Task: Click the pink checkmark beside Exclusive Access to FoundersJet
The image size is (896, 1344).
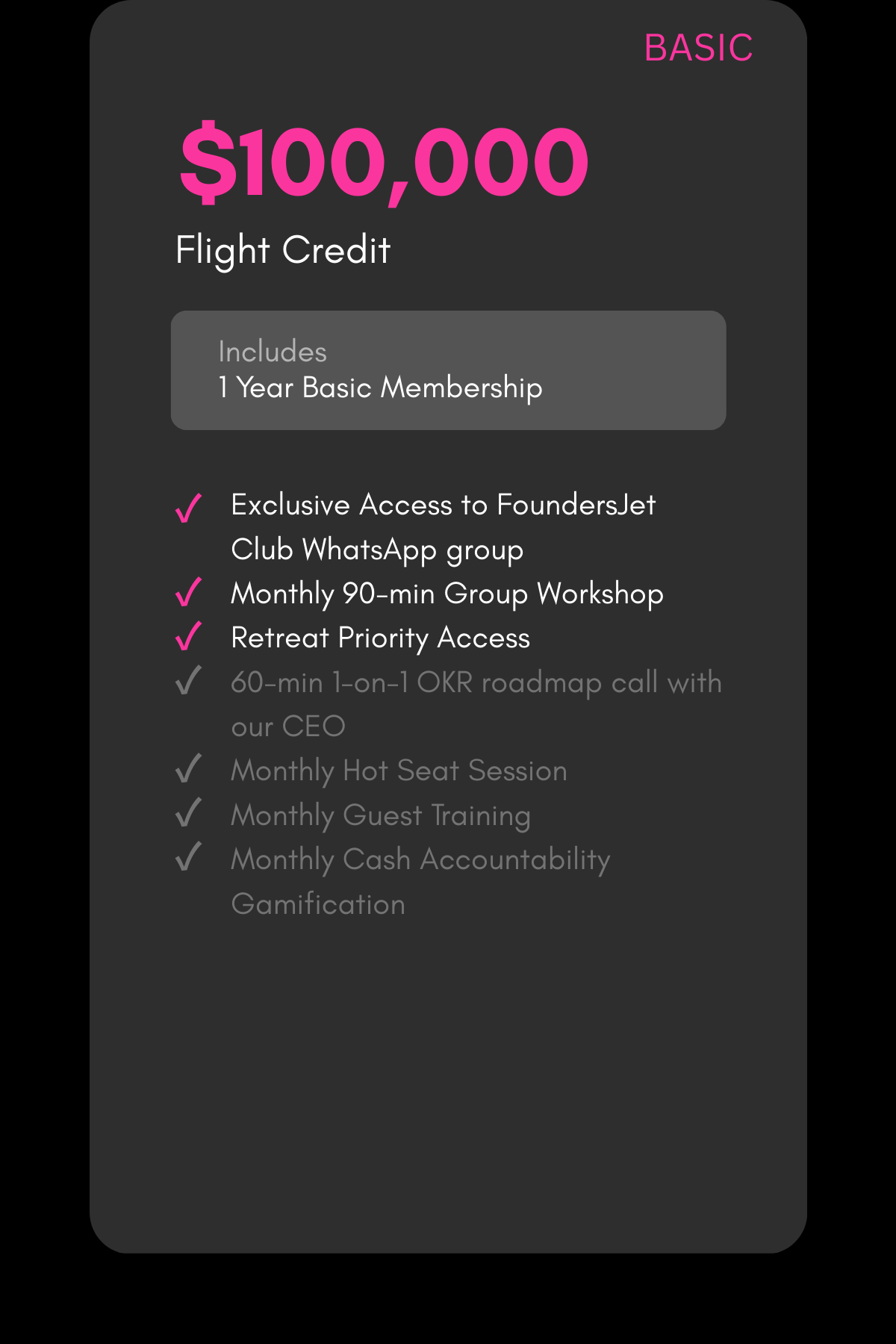Action: tap(188, 508)
